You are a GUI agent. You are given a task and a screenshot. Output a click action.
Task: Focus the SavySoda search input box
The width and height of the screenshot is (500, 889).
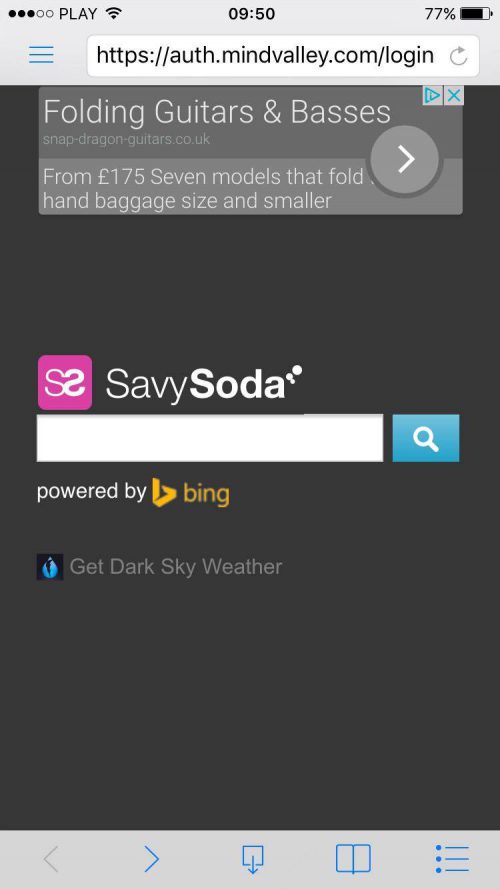pyautogui.click(x=210, y=438)
